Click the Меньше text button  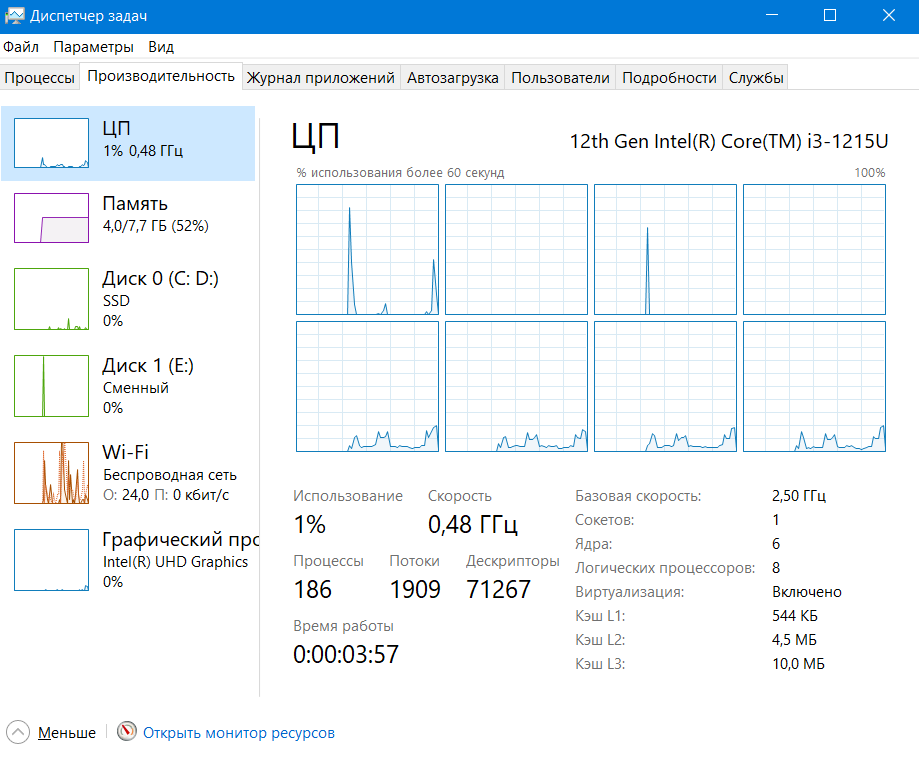click(67, 732)
